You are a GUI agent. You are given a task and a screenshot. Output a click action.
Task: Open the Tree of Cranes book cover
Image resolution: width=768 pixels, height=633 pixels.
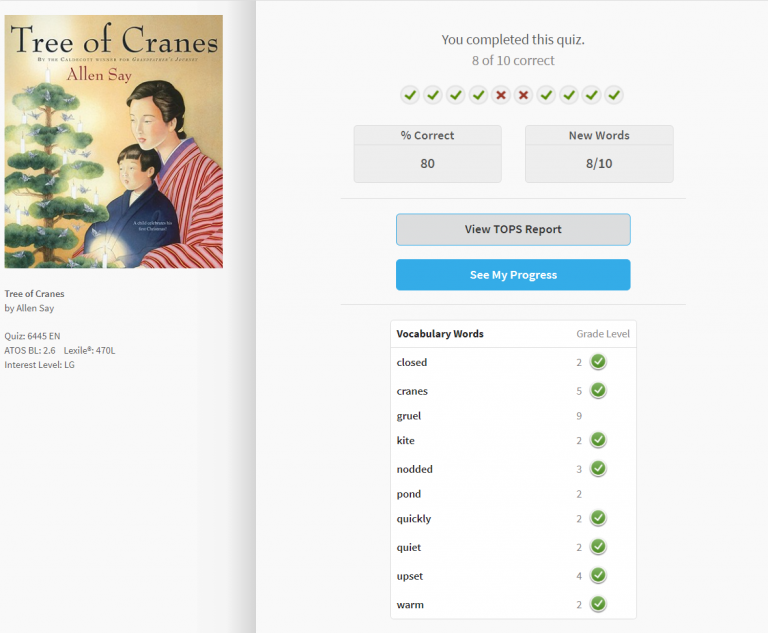tap(114, 142)
